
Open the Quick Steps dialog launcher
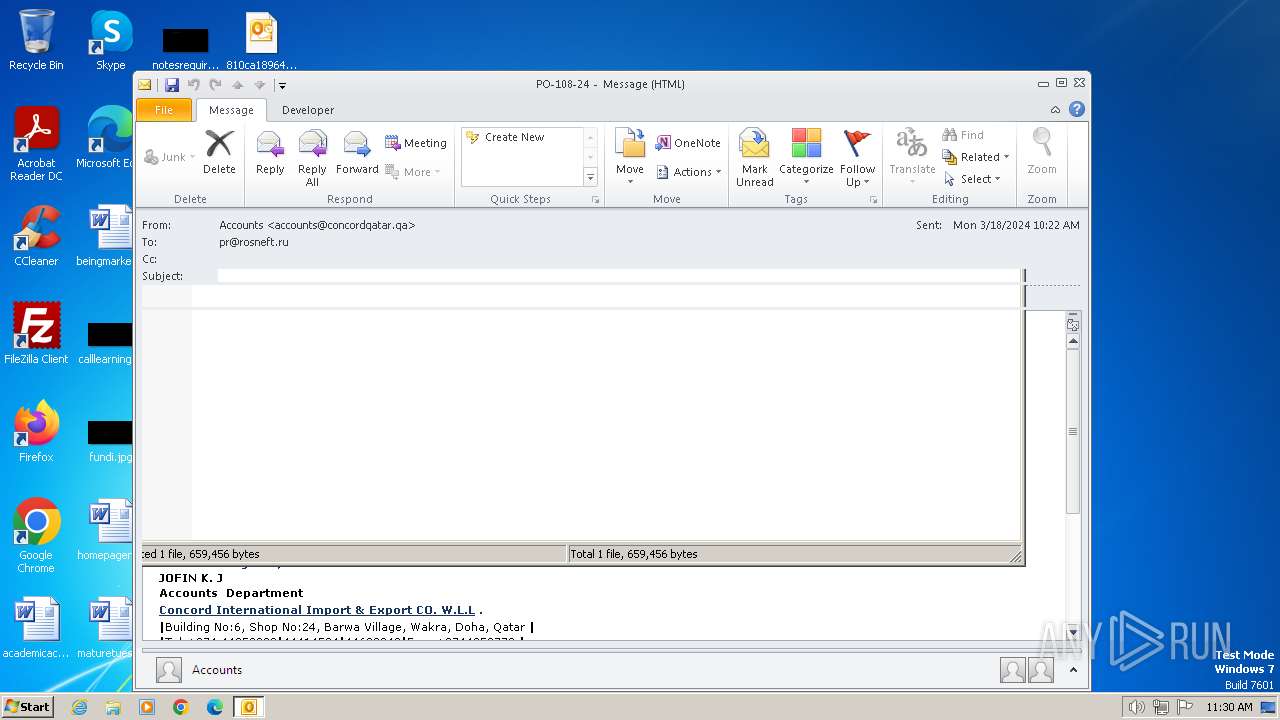click(595, 200)
